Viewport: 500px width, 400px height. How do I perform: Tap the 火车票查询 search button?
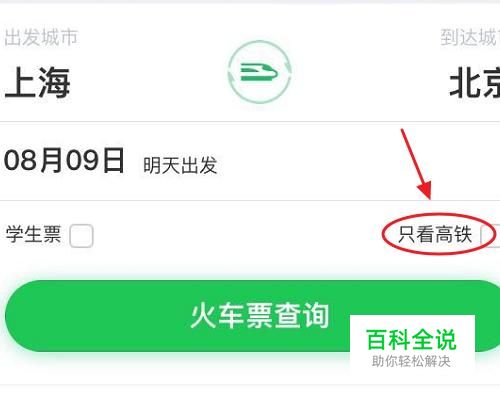point(252,316)
